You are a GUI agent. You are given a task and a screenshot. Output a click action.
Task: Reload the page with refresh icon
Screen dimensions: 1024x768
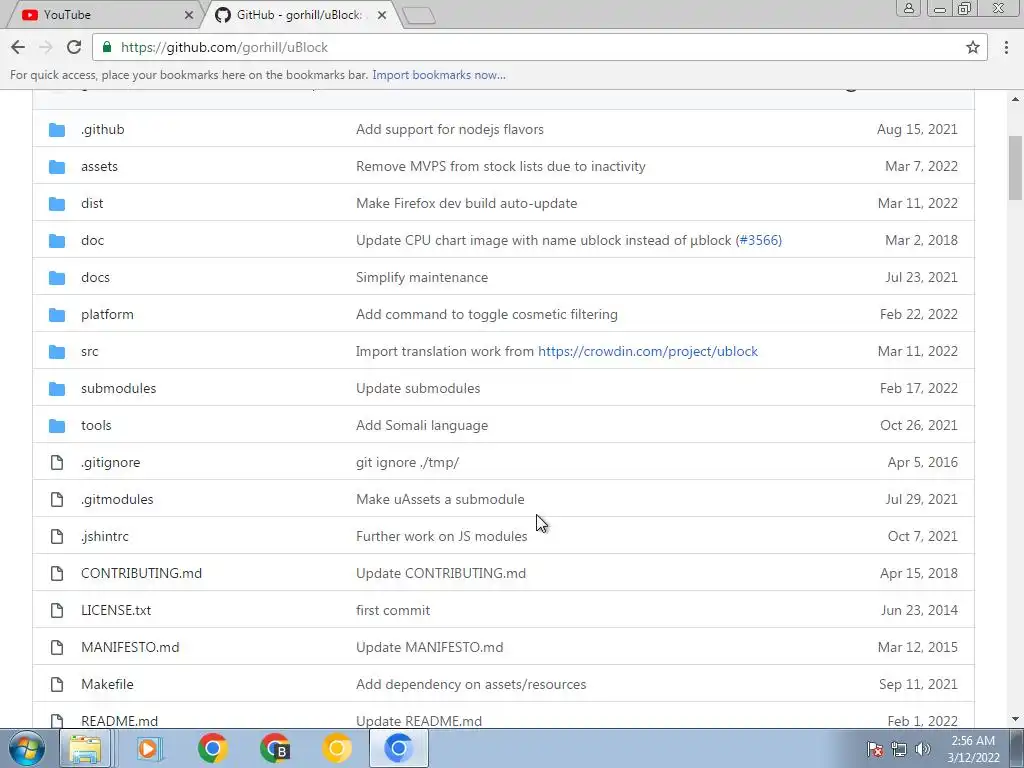coord(74,47)
